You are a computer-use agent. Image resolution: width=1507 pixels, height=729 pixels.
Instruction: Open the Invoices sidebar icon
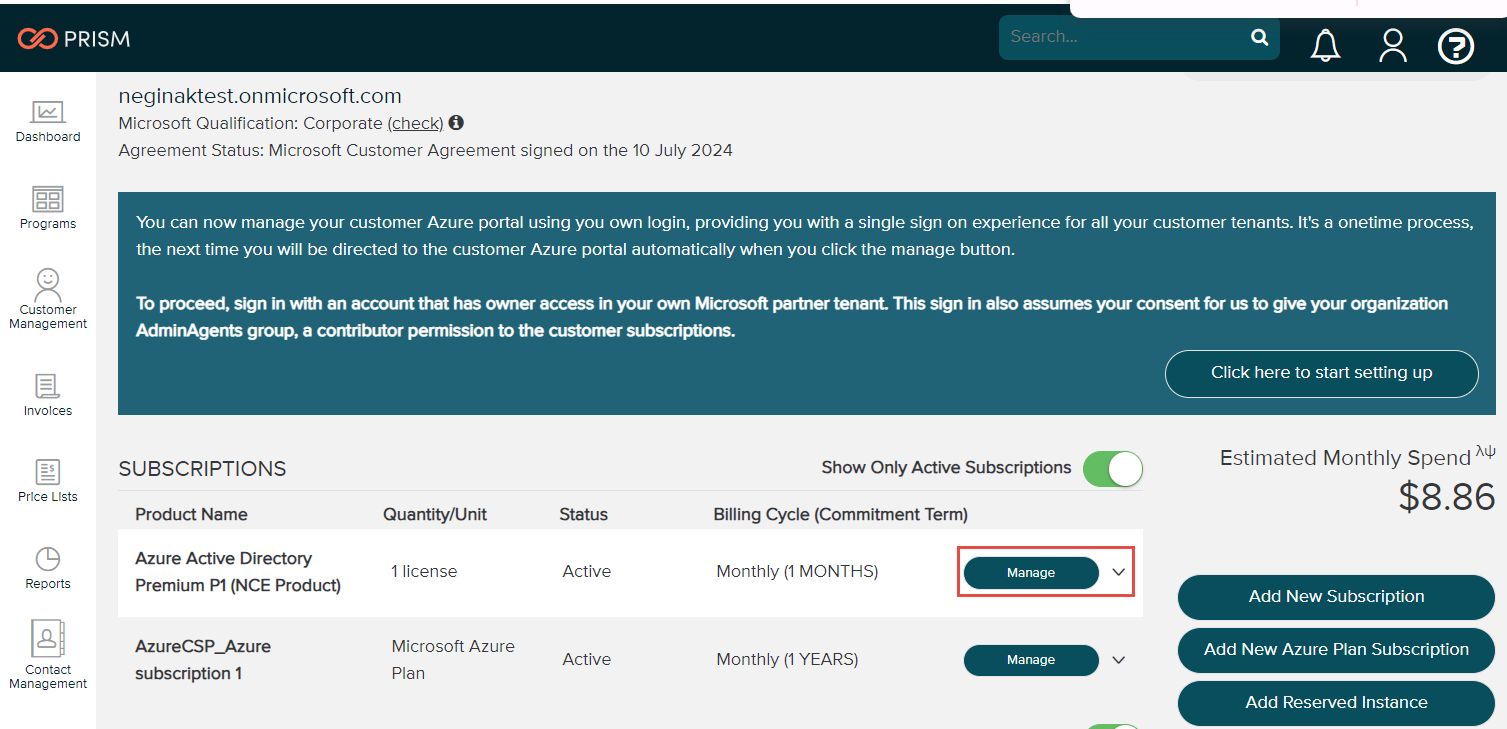(x=47, y=394)
